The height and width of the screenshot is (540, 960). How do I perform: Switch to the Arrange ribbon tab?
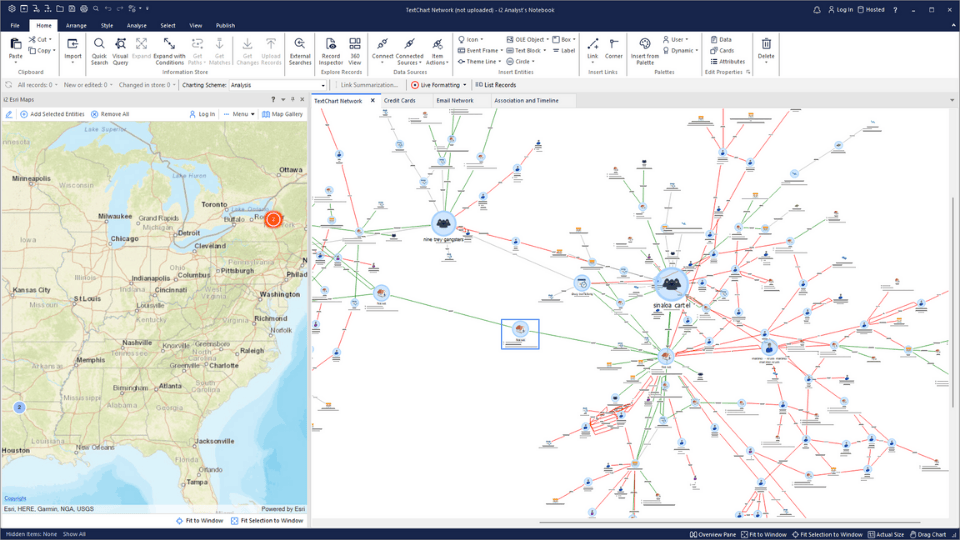click(76, 26)
